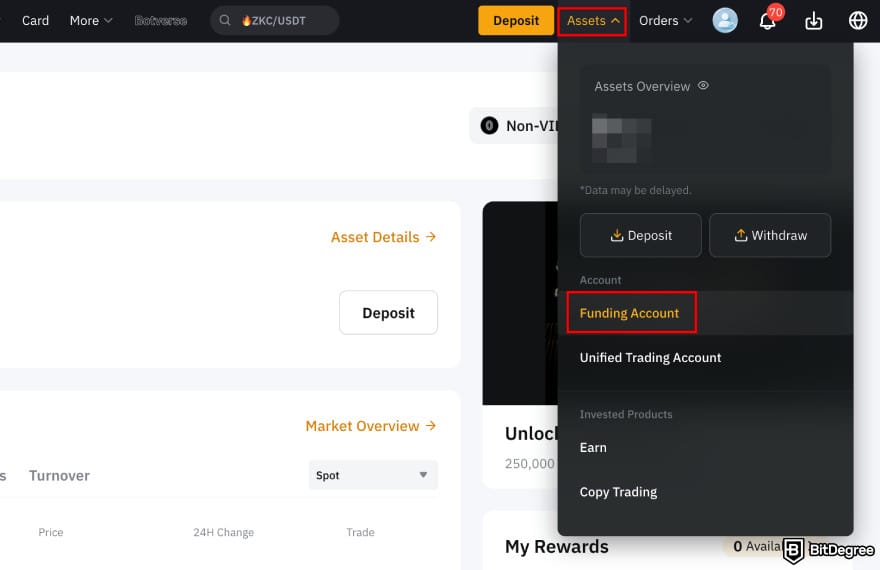The height and width of the screenshot is (570, 880).
Task: Expand the More menu
Action: [x=91, y=21]
